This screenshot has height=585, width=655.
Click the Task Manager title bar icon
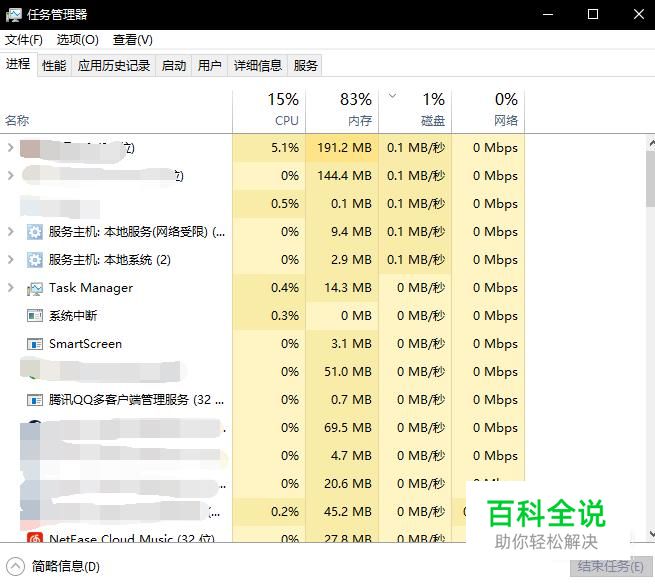point(13,15)
